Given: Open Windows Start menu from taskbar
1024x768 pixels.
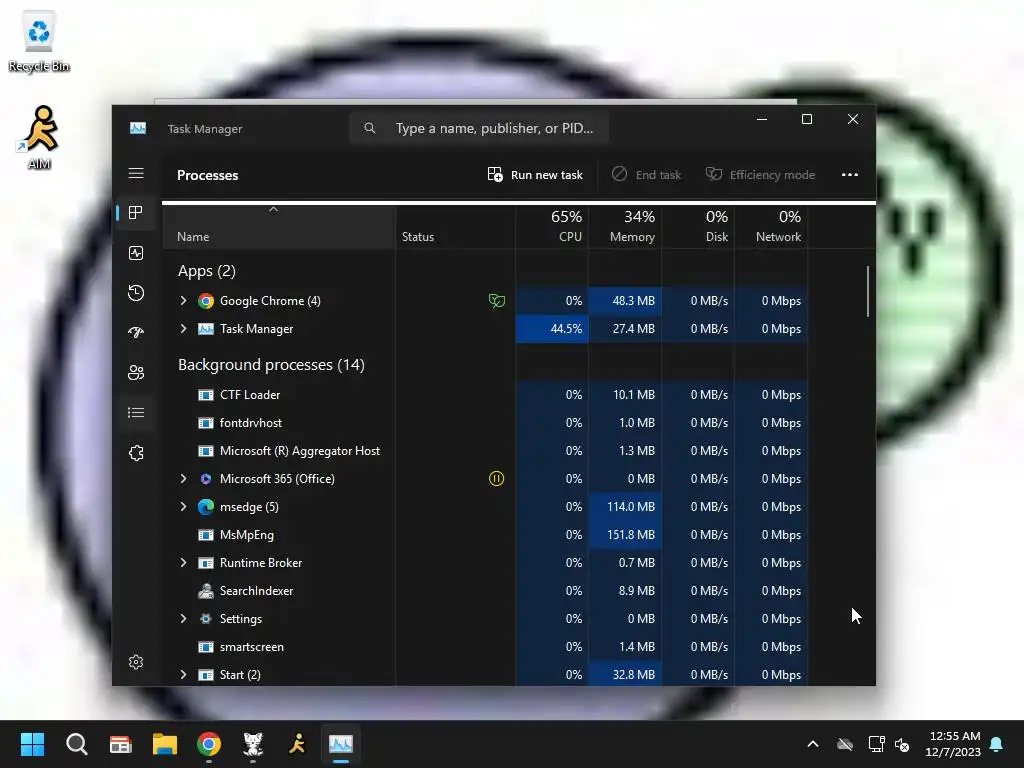Looking at the screenshot, I should click(x=32, y=744).
